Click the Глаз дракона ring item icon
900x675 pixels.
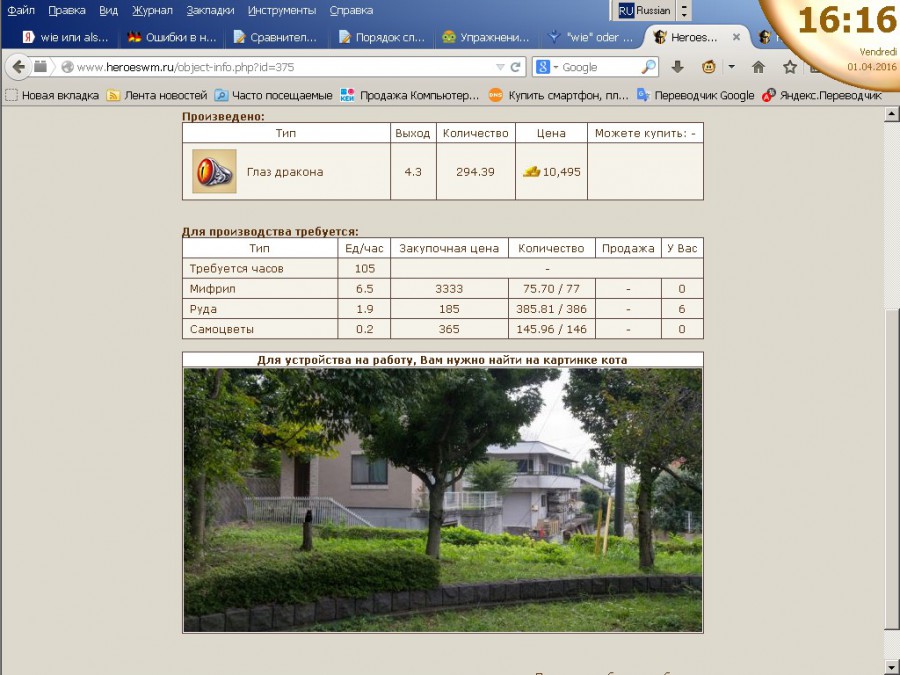coord(214,171)
